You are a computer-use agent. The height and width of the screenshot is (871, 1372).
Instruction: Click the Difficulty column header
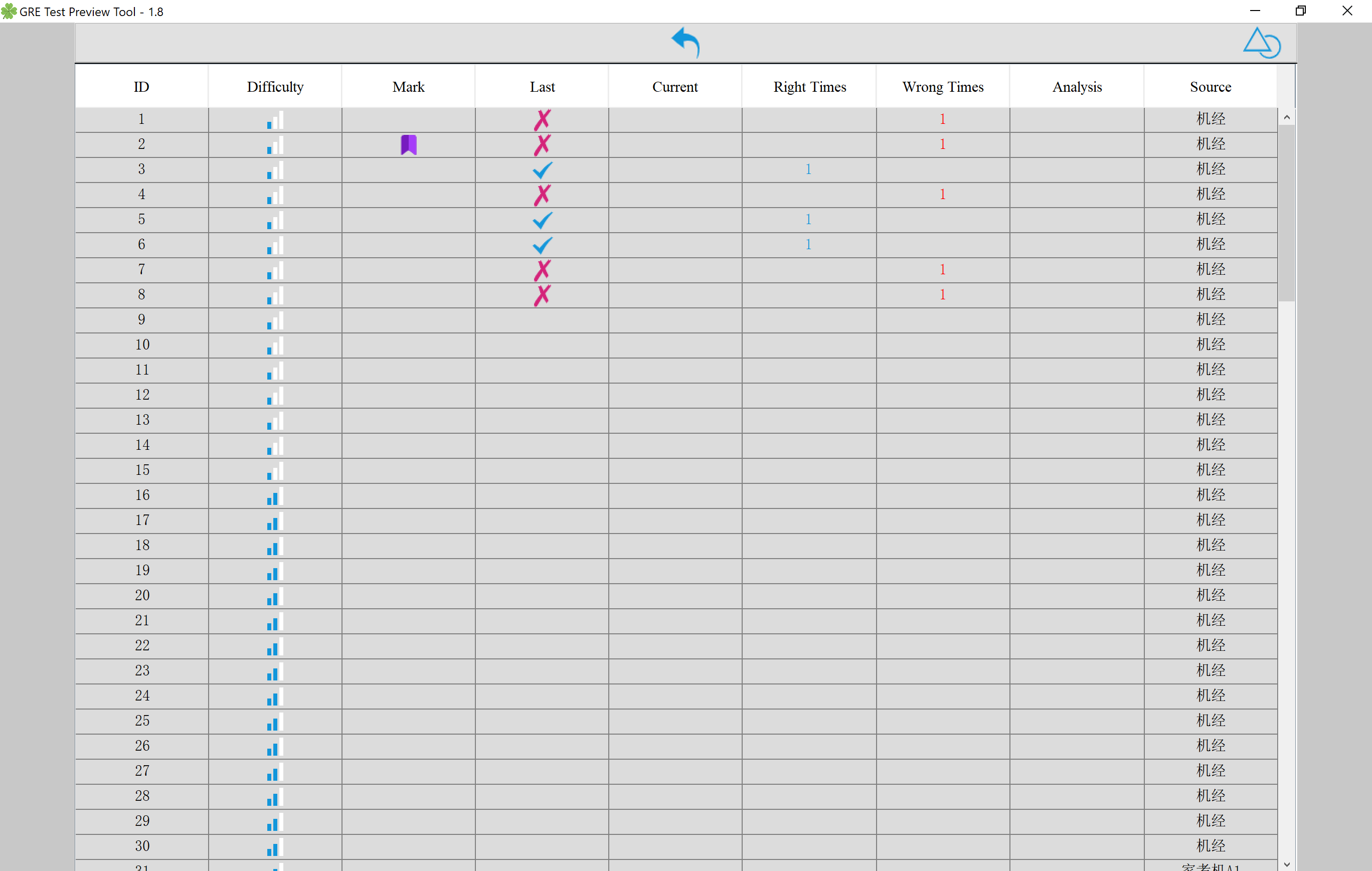pyautogui.click(x=274, y=87)
